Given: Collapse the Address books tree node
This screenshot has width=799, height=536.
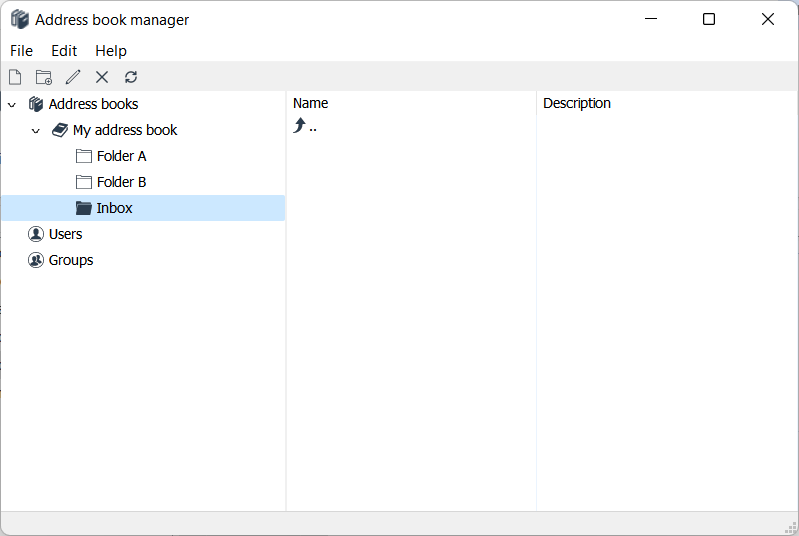Looking at the screenshot, I should 12,105.
